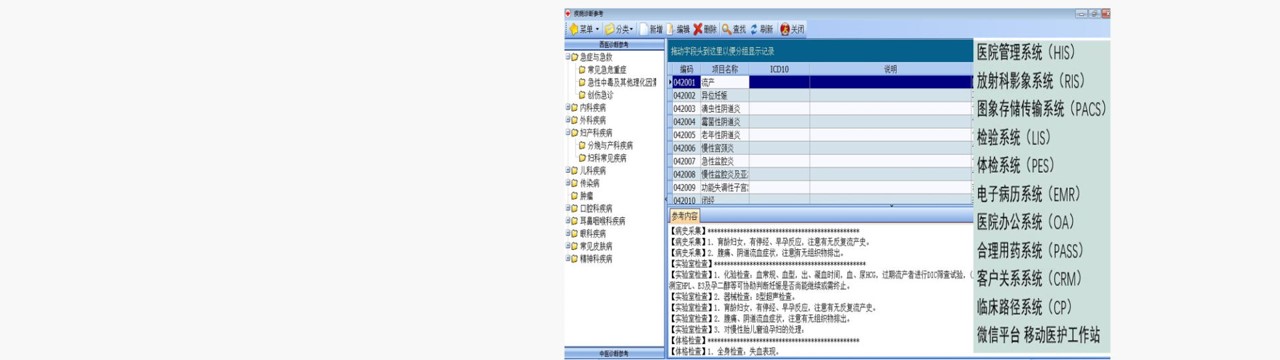Expand the 内科疾病 tree node
Viewport: 1280px width, 360px height.
567,107
